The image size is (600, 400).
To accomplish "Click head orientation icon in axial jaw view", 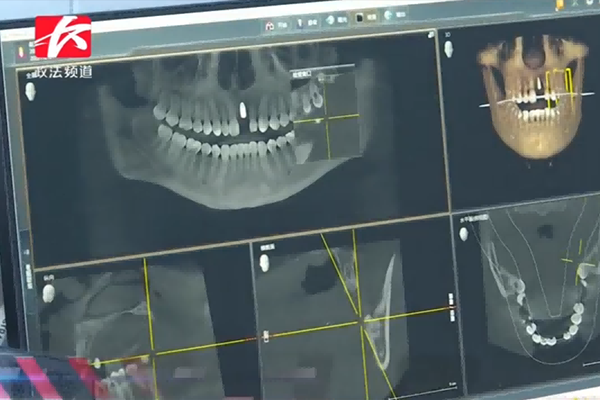I will click(463, 234).
